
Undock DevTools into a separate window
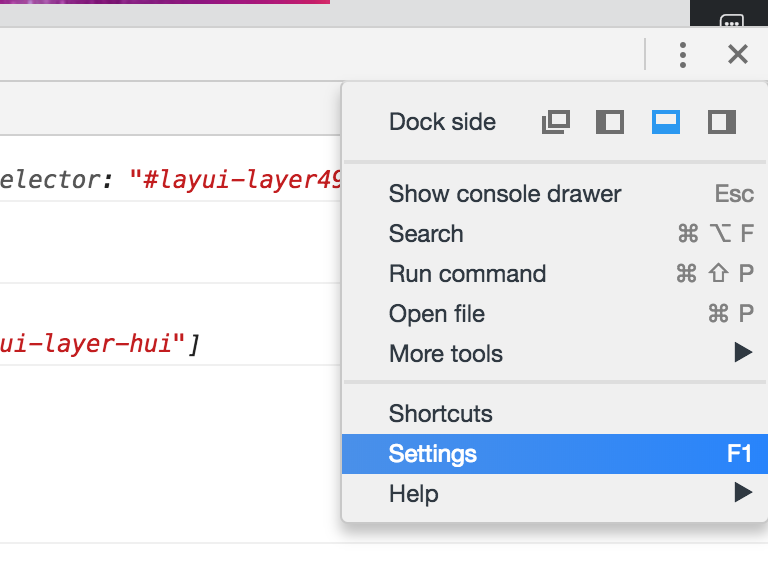click(556, 122)
